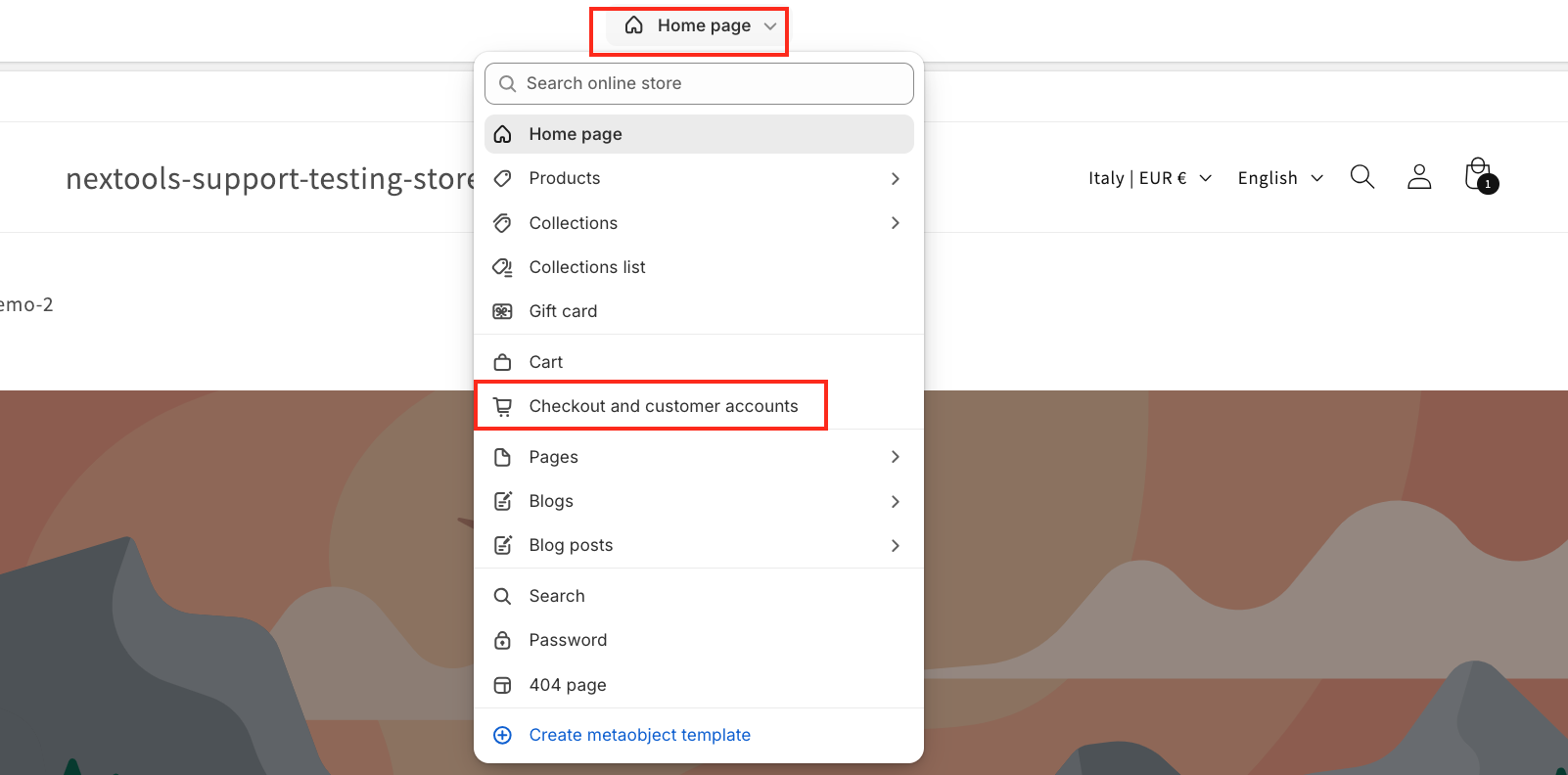Open the English language dropdown

pos(1279,178)
